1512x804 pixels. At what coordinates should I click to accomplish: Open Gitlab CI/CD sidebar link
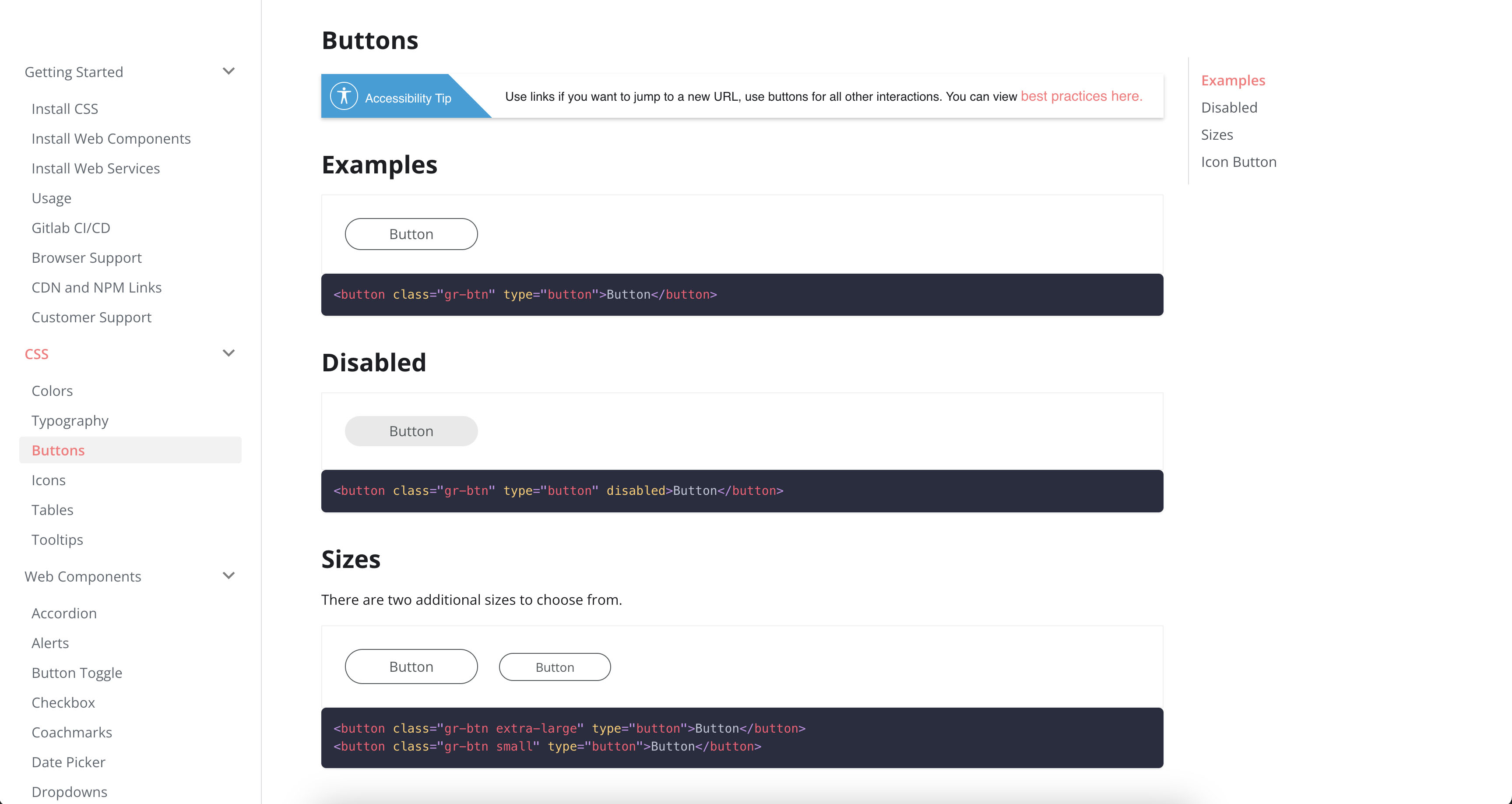[x=71, y=228]
